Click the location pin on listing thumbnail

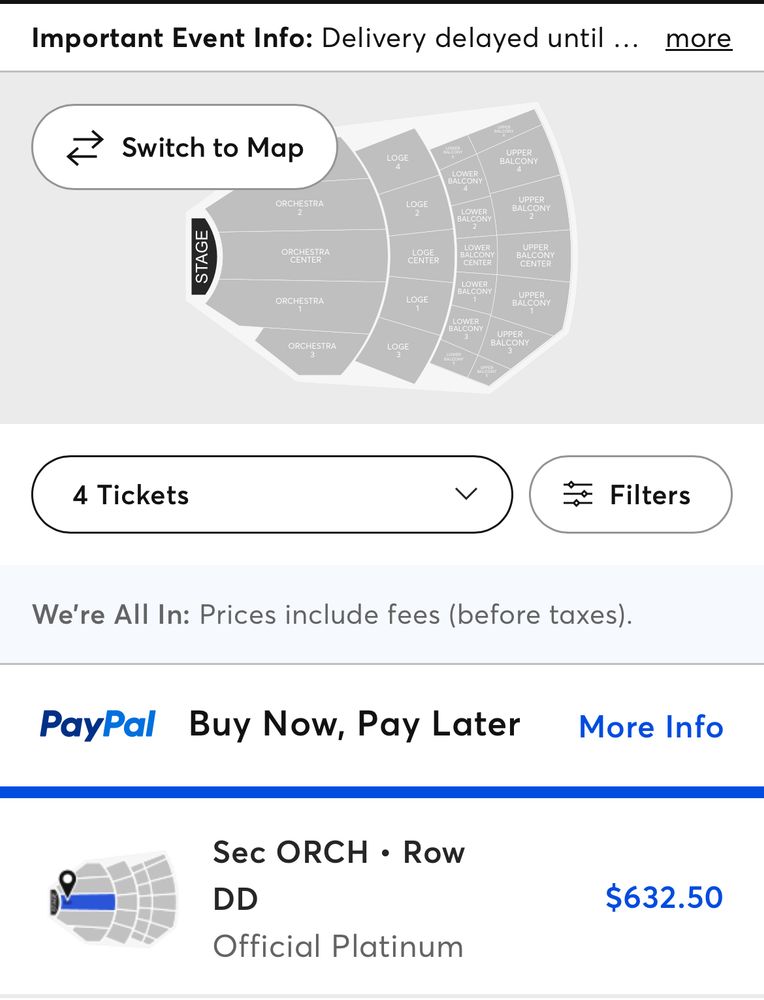coord(68,883)
